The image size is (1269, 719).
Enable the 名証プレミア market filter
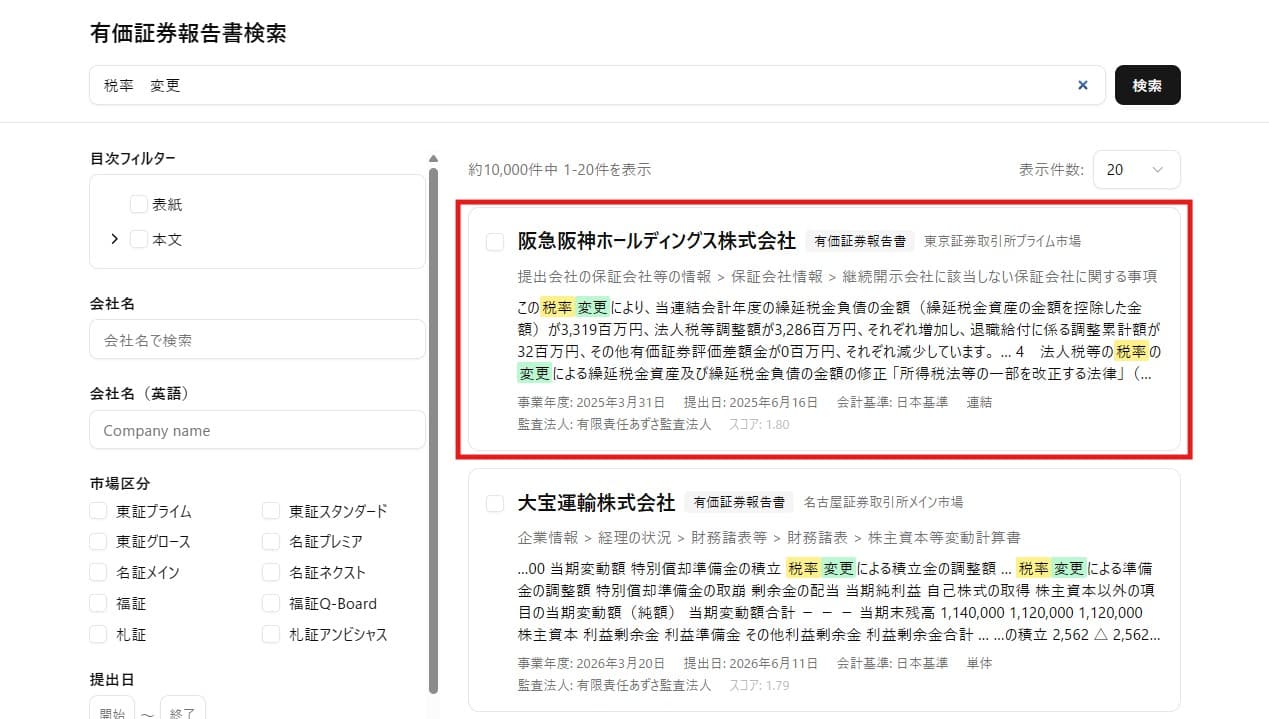tap(271, 542)
